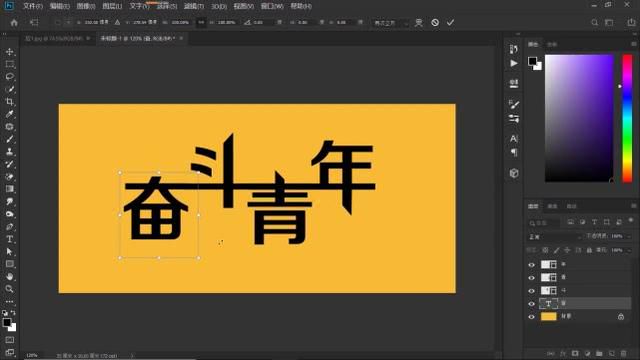Select the Clone Stamp tool

tap(10, 152)
